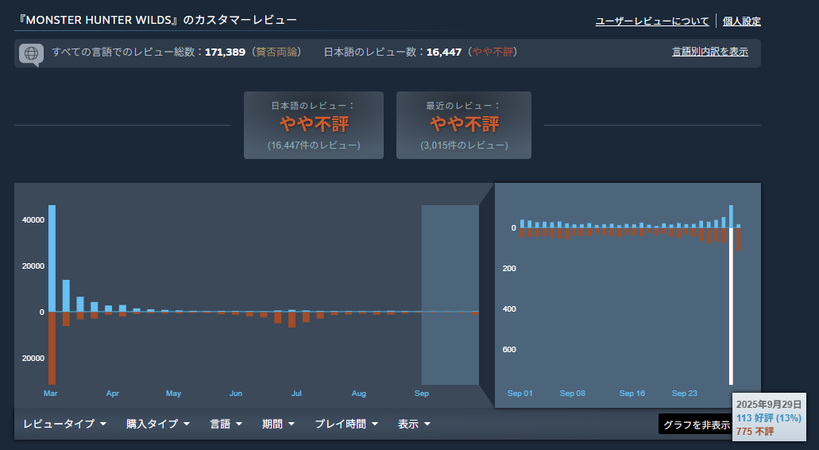Open 個人設定 preferences link
Screen dimensions: 819x450
coord(741,20)
